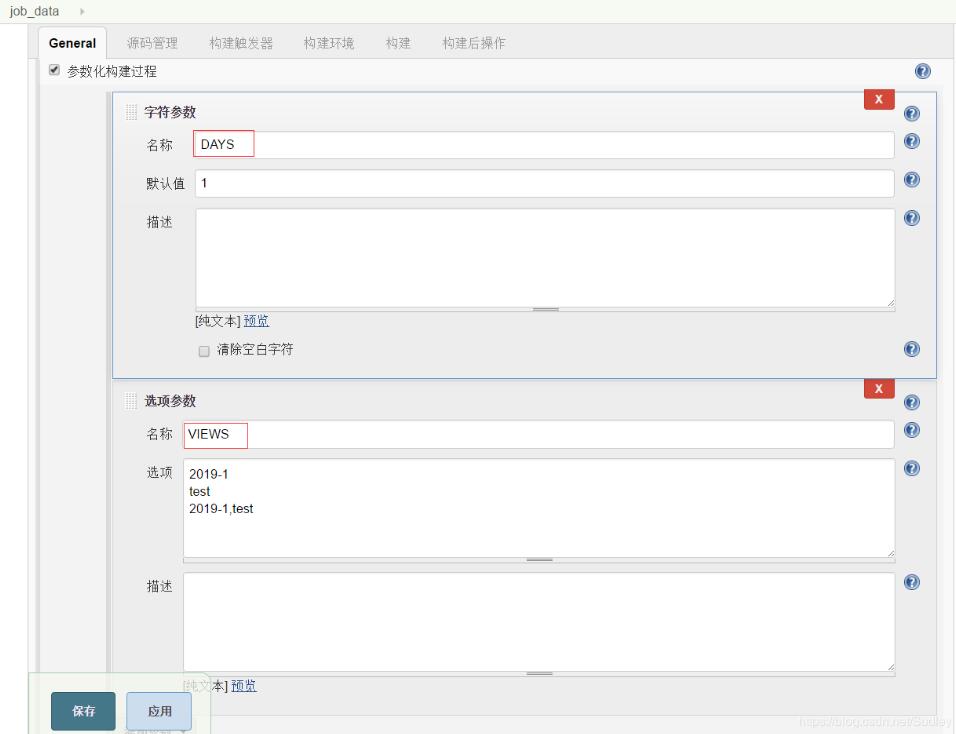Open help for the 默认值 field
The width and height of the screenshot is (956, 734).
pos(911,180)
